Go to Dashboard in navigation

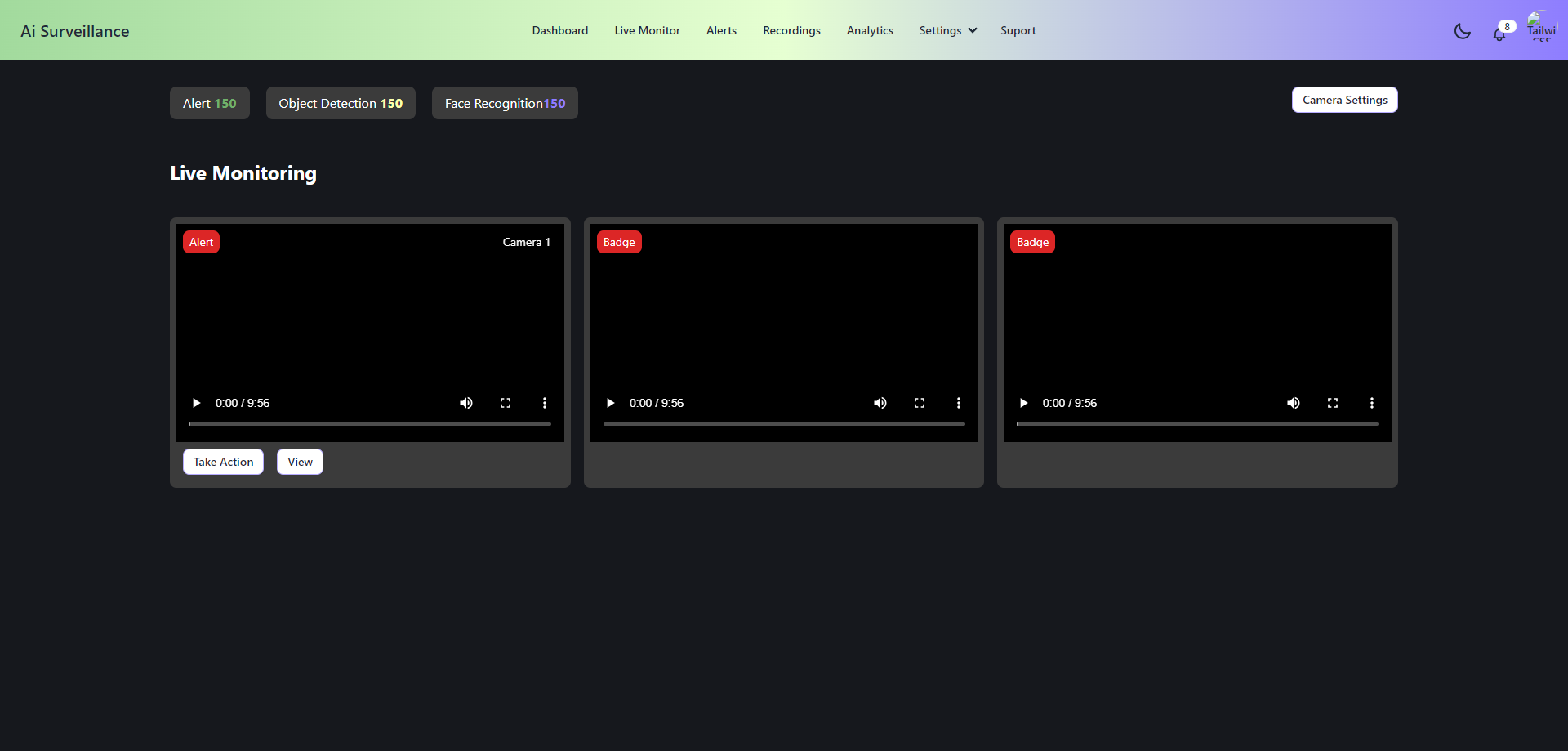click(560, 30)
